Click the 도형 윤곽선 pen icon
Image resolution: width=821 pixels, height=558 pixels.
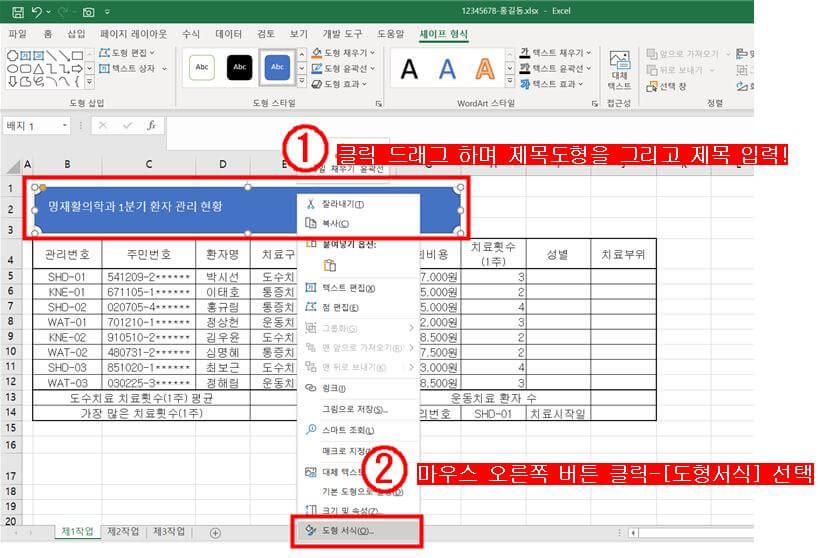pyautogui.click(x=316, y=69)
